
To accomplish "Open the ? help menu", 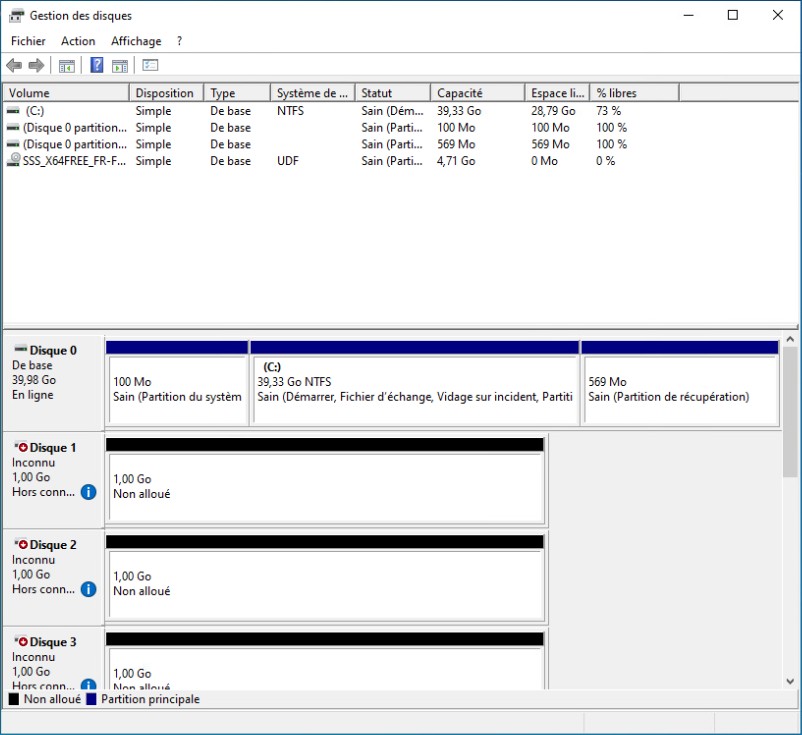I will coord(179,41).
